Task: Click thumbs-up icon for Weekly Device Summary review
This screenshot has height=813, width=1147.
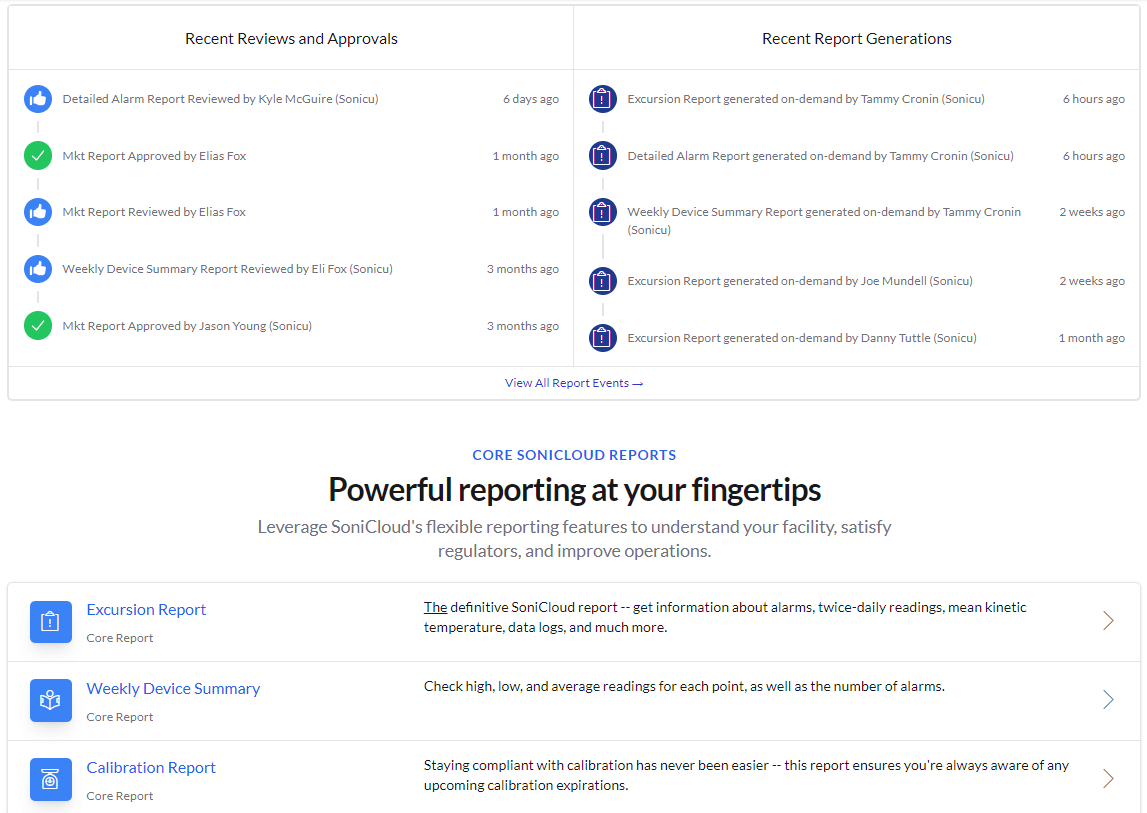Action: click(38, 269)
